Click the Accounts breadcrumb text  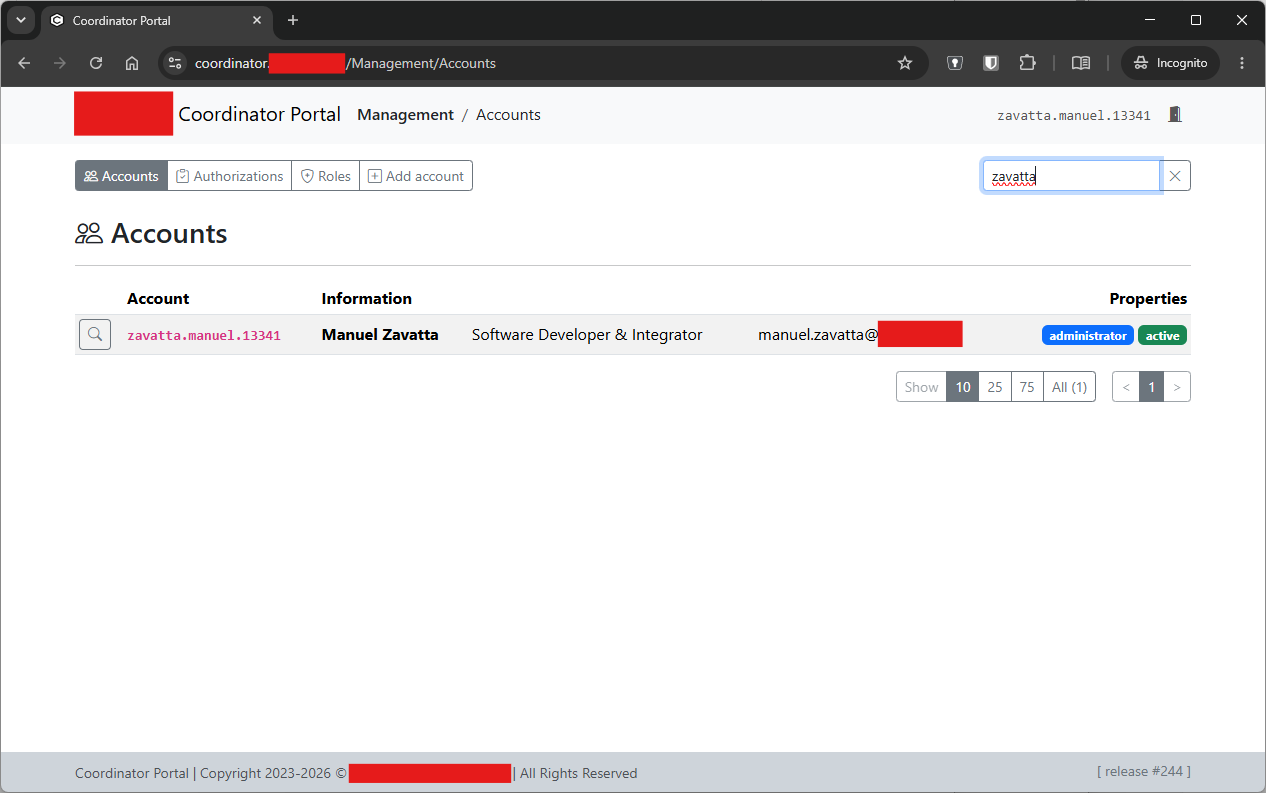pyautogui.click(x=508, y=115)
